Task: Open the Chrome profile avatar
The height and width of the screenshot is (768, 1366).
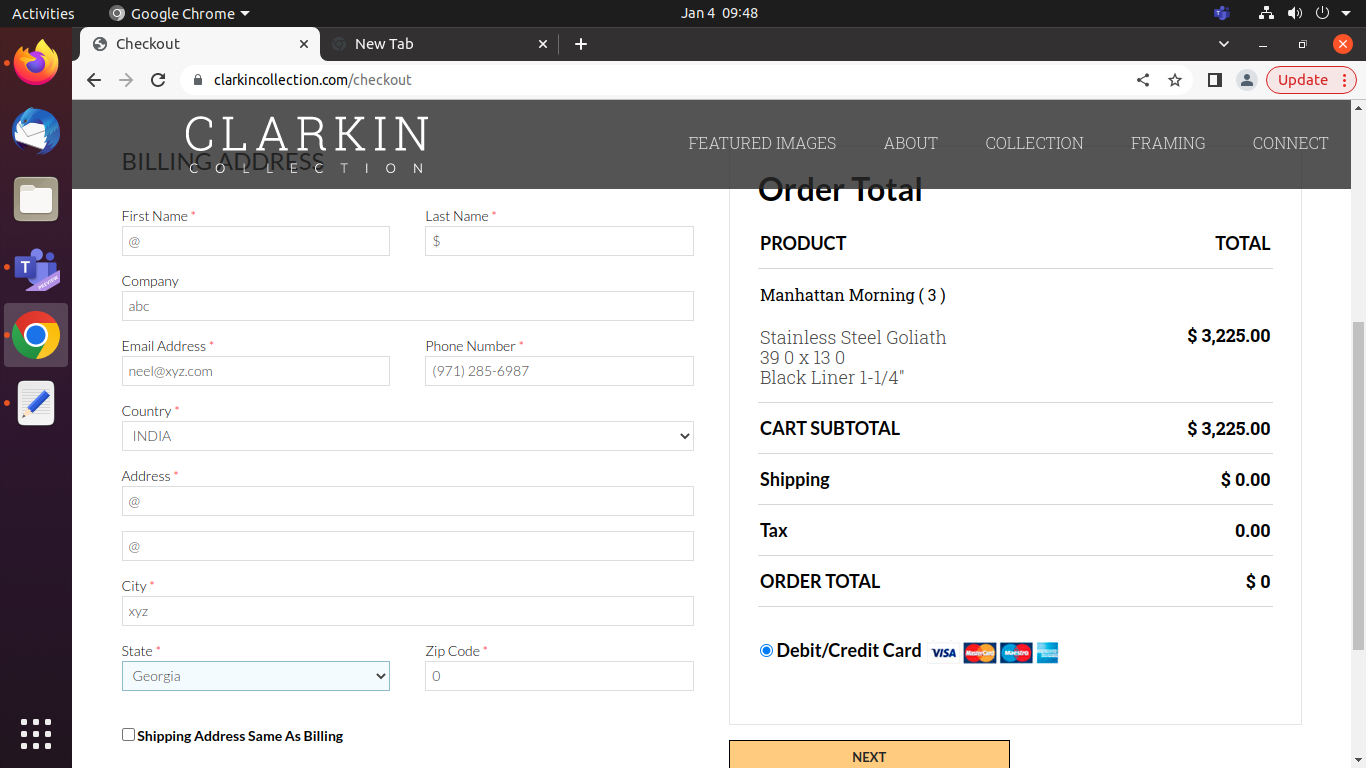Action: tap(1246, 80)
